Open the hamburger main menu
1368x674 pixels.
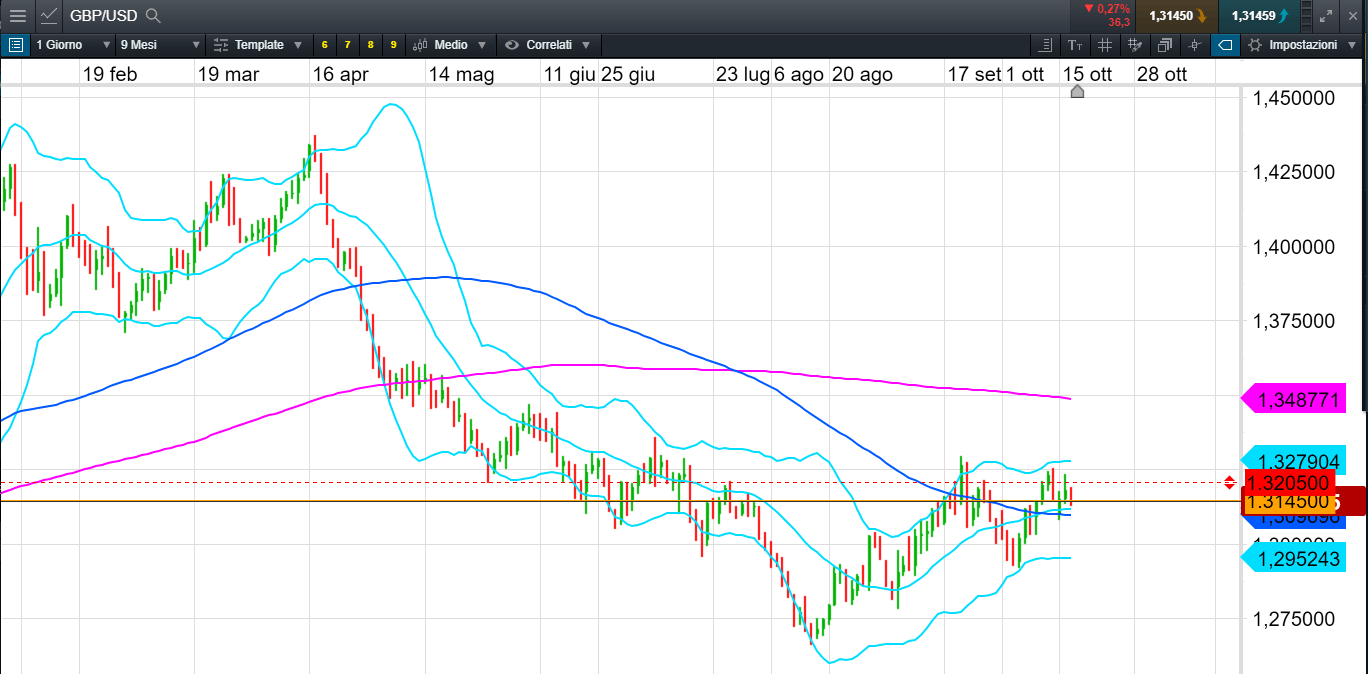click(17, 16)
